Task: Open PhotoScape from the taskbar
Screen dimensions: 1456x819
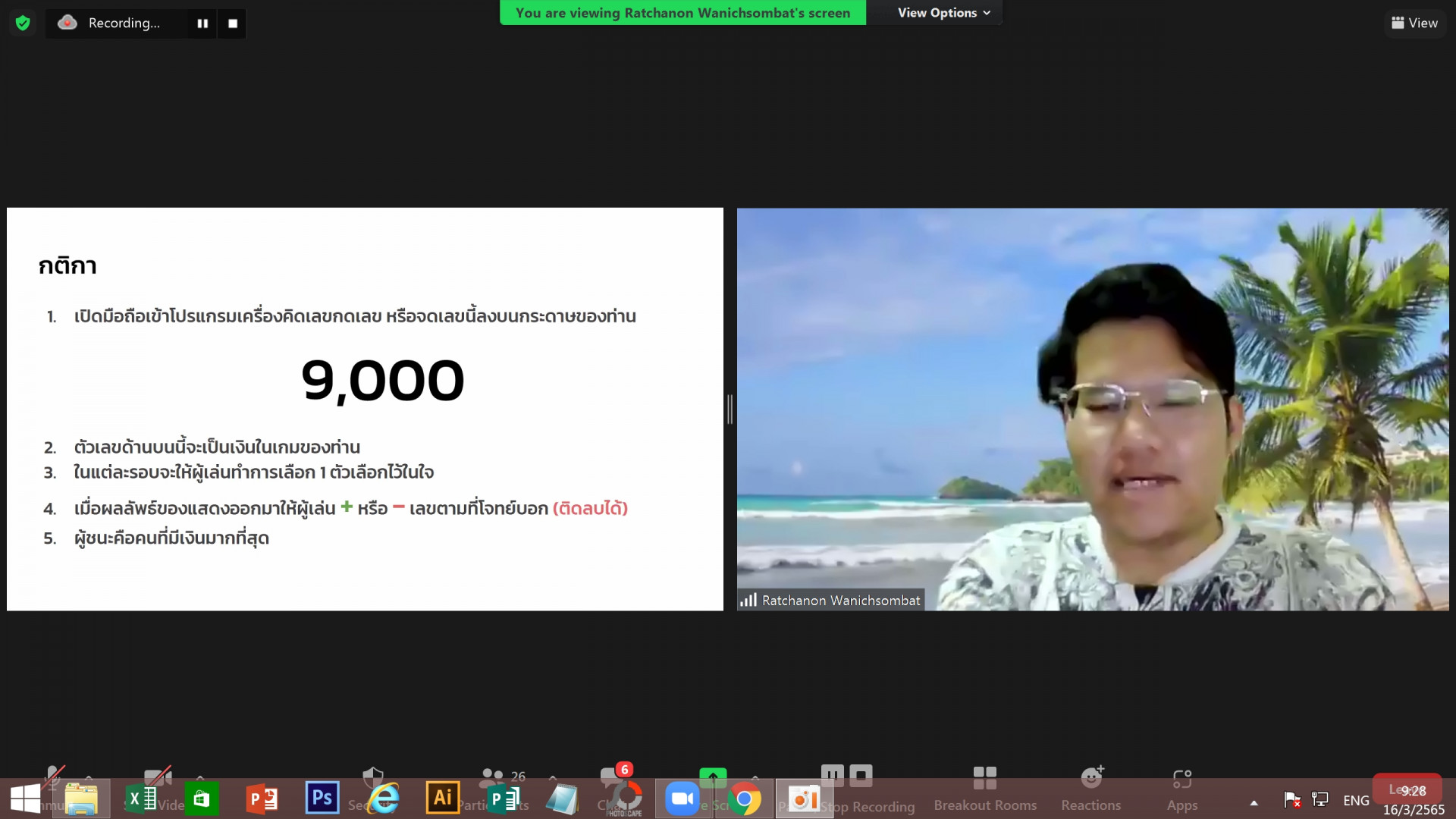Action: 625,799
